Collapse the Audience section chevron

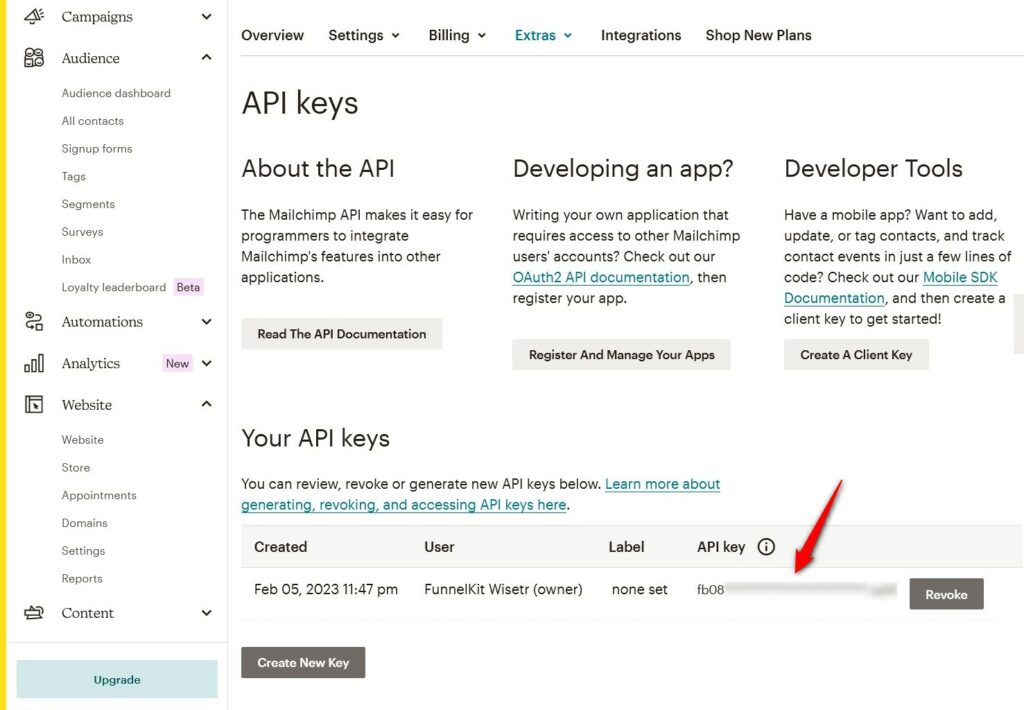pyautogui.click(x=206, y=57)
